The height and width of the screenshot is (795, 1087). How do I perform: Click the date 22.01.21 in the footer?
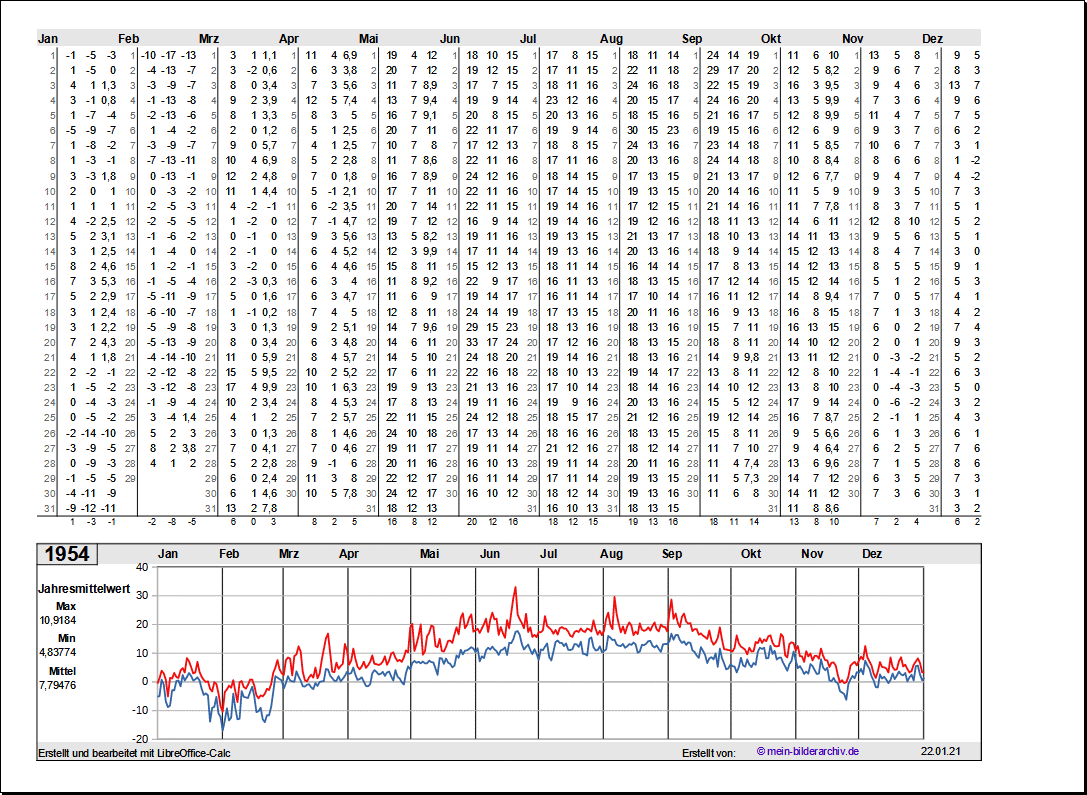[938, 751]
